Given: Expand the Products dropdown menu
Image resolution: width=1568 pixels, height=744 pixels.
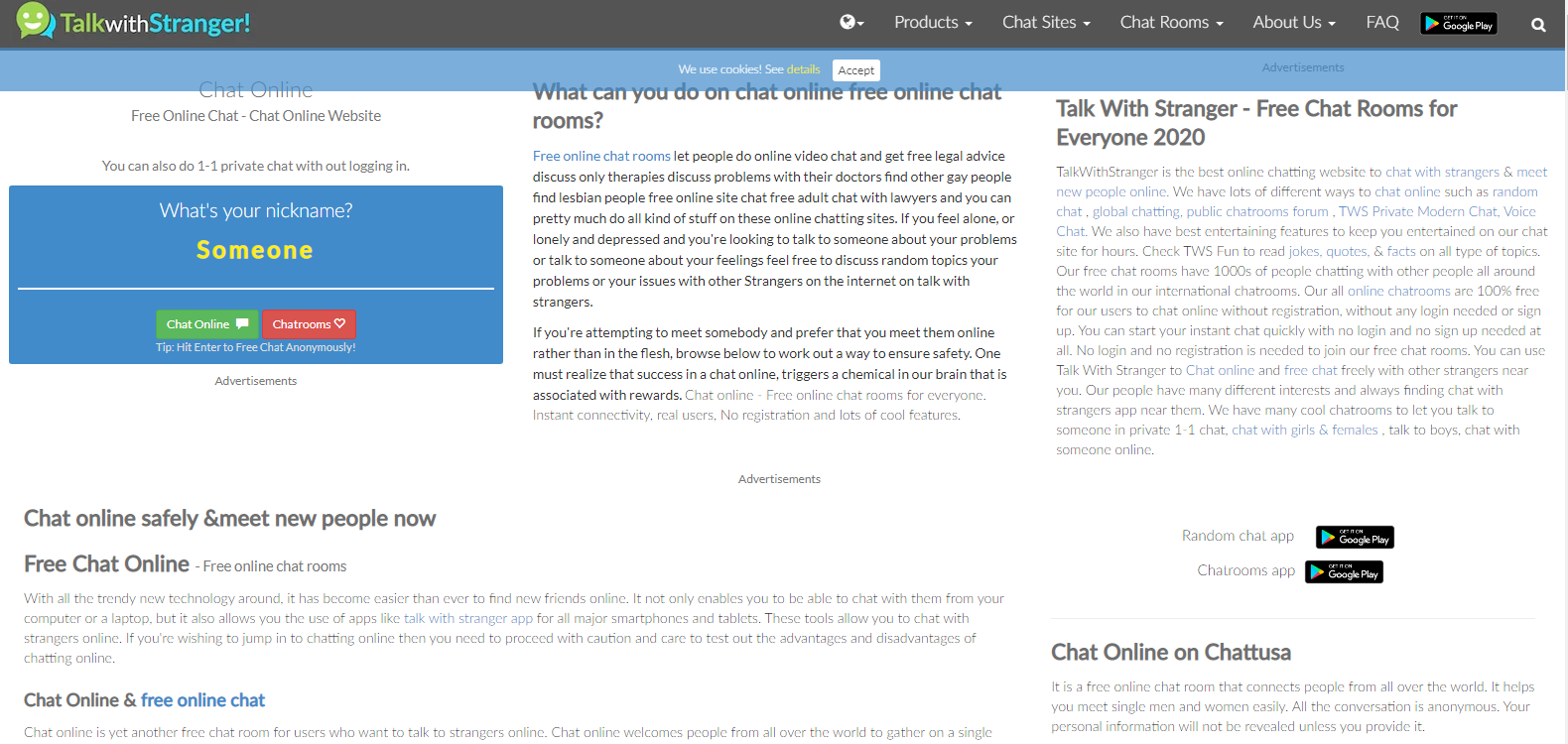Looking at the screenshot, I should (x=932, y=23).
